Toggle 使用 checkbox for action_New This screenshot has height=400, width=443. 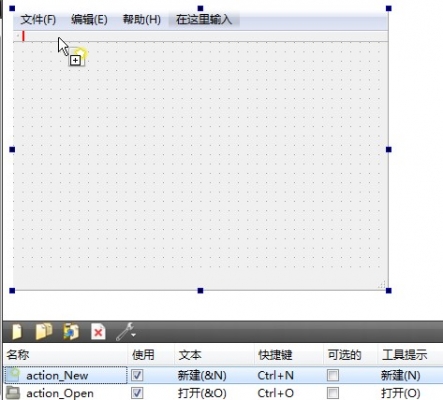pos(137,375)
